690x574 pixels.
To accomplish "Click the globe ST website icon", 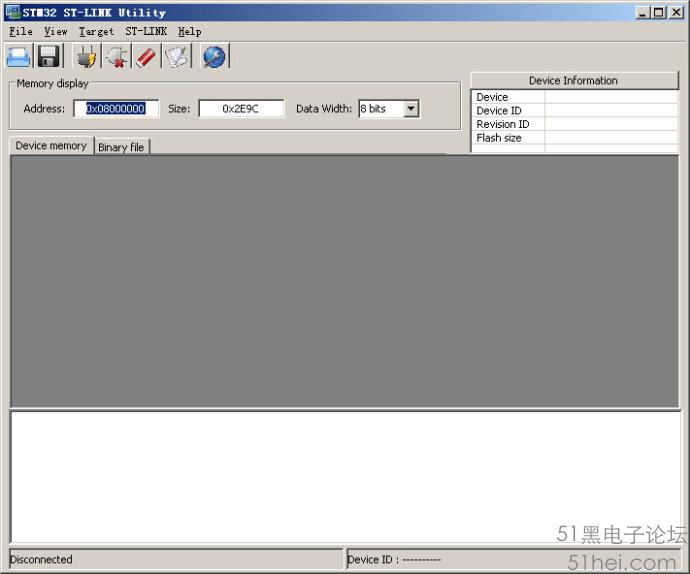I will [214, 56].
